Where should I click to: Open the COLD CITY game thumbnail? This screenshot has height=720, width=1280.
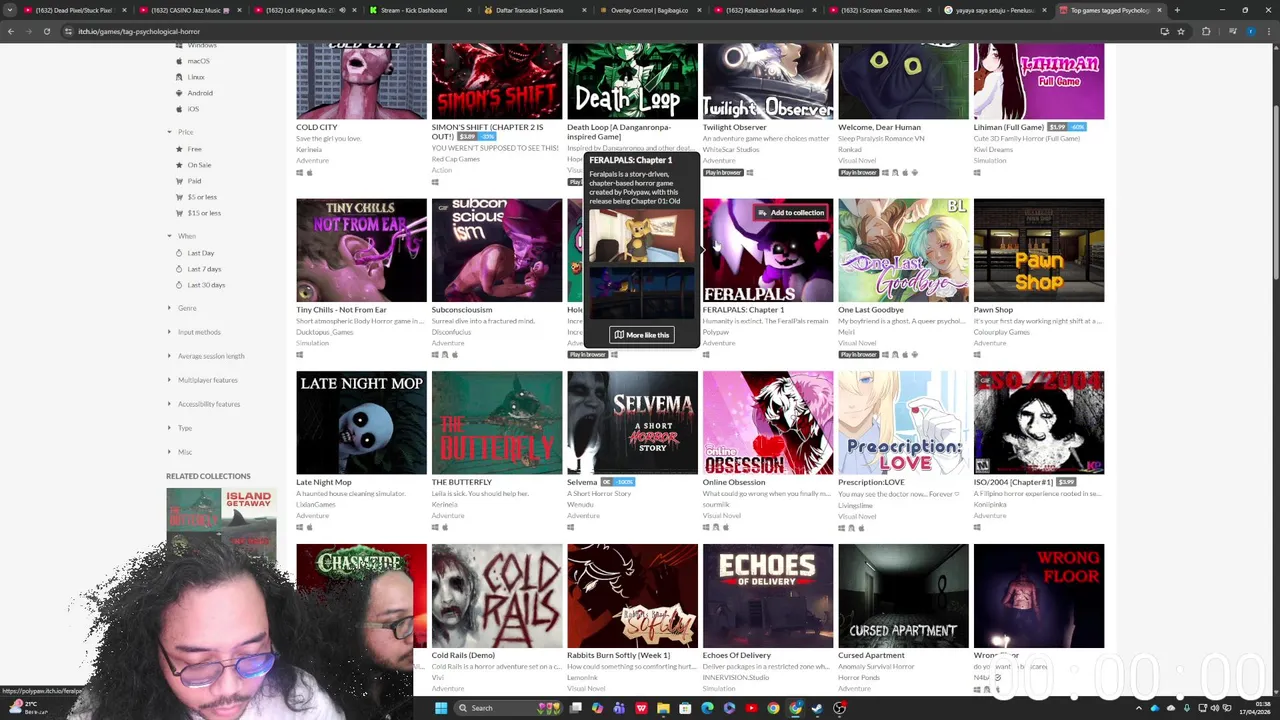361,81
